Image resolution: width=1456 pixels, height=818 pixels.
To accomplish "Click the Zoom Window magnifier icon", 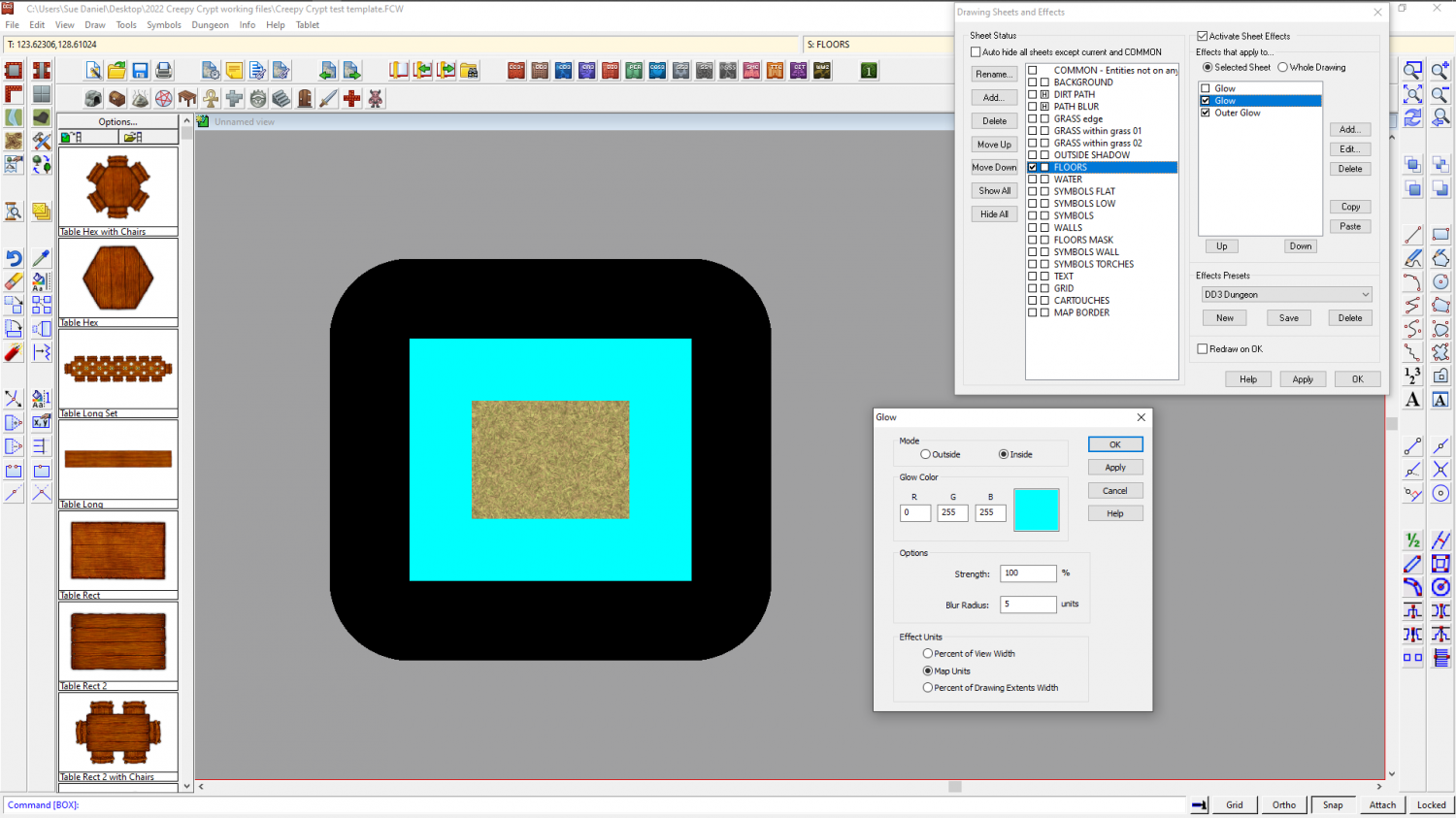I will 1413,70.
